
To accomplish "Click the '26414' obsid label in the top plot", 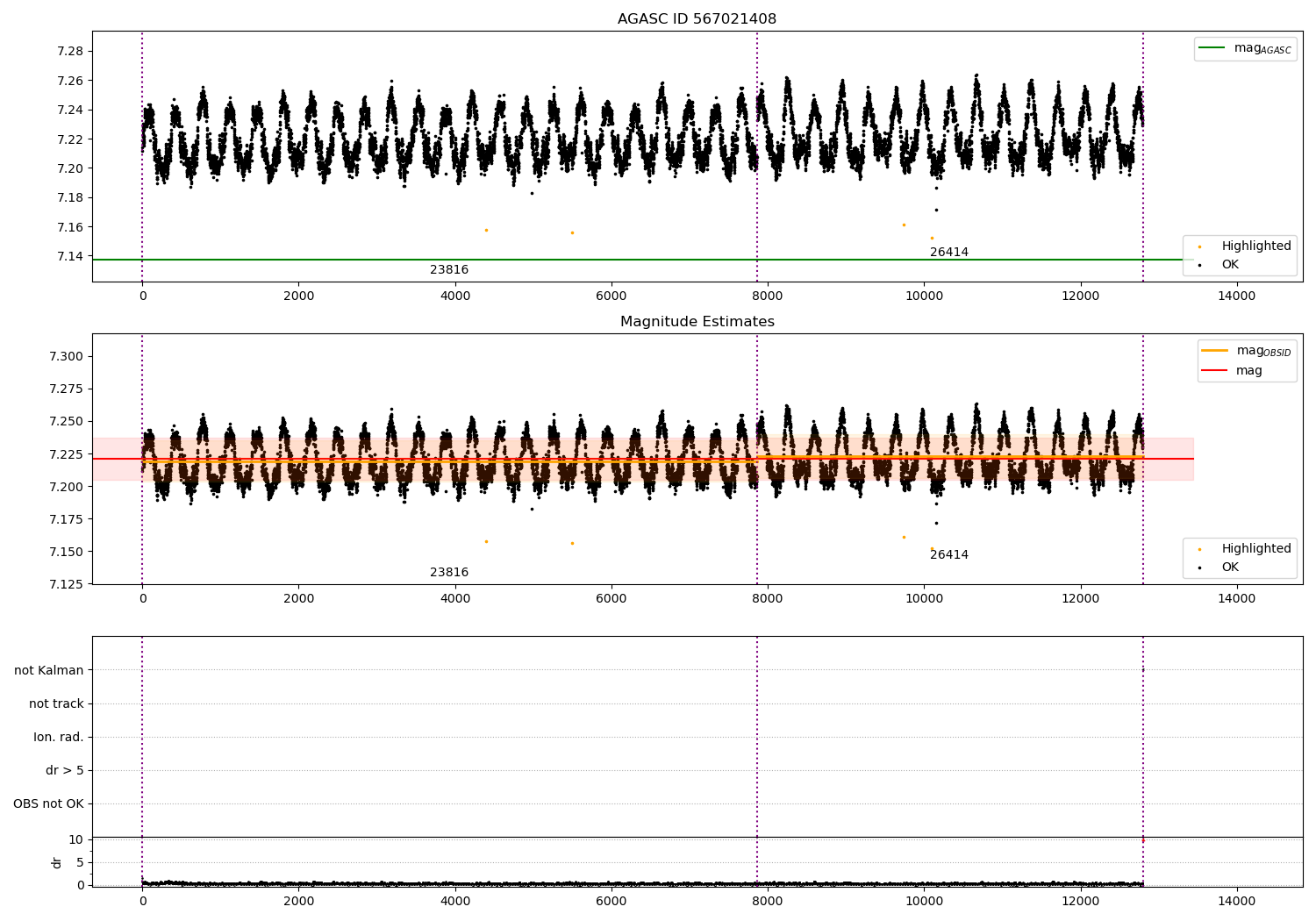I will coord(949,253).
